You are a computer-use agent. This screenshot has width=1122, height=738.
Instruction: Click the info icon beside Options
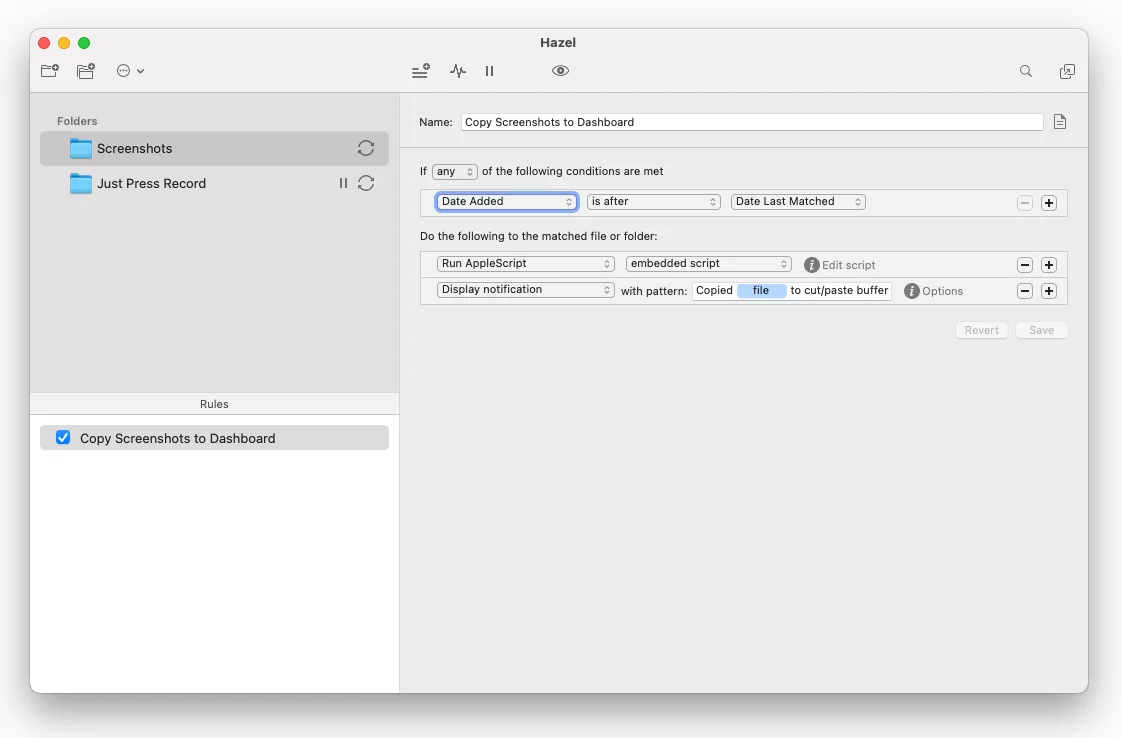(x=910, y=291)
